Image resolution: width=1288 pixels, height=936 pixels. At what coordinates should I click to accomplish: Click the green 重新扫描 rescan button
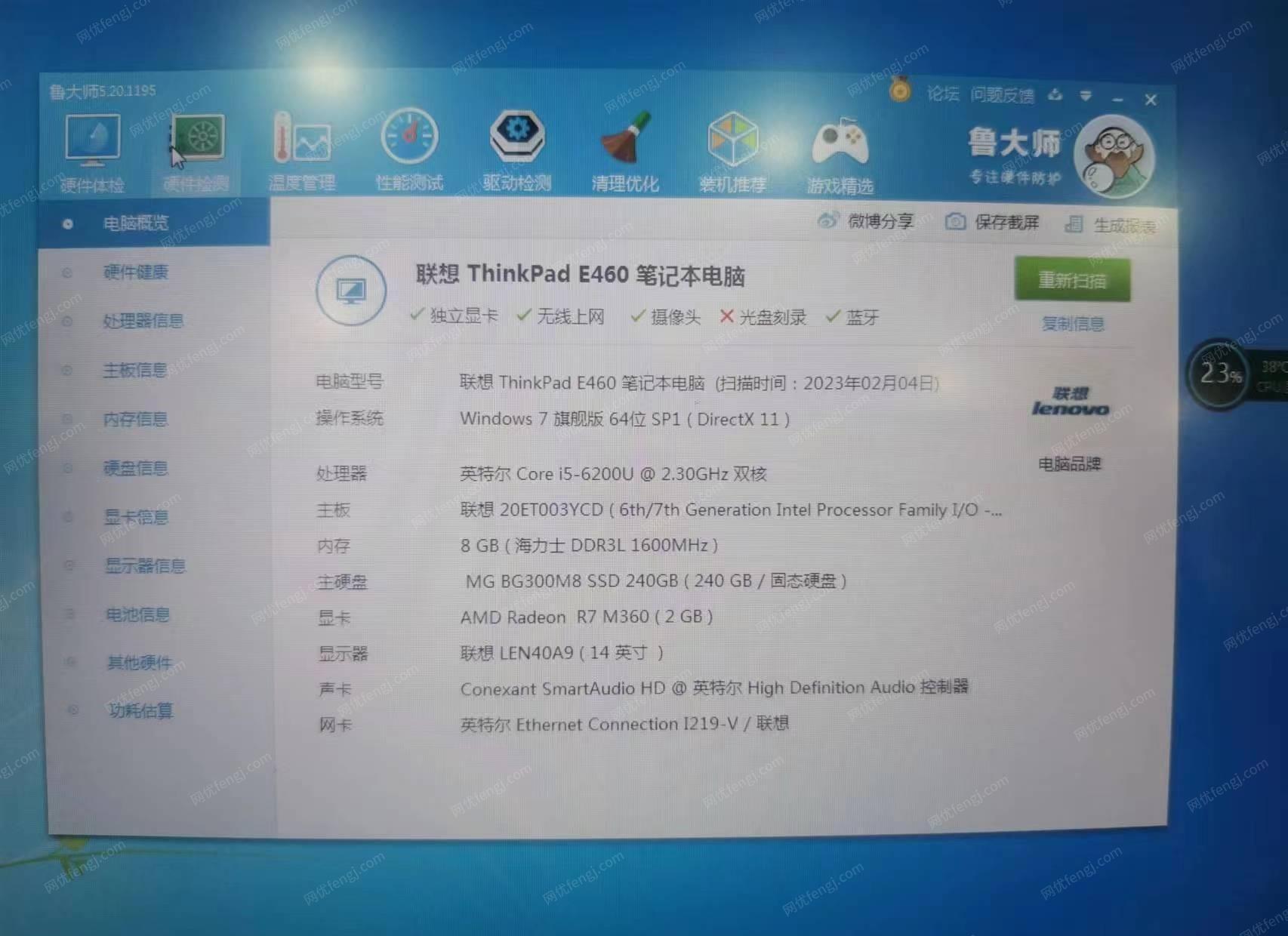click(x=1072, y=280)
